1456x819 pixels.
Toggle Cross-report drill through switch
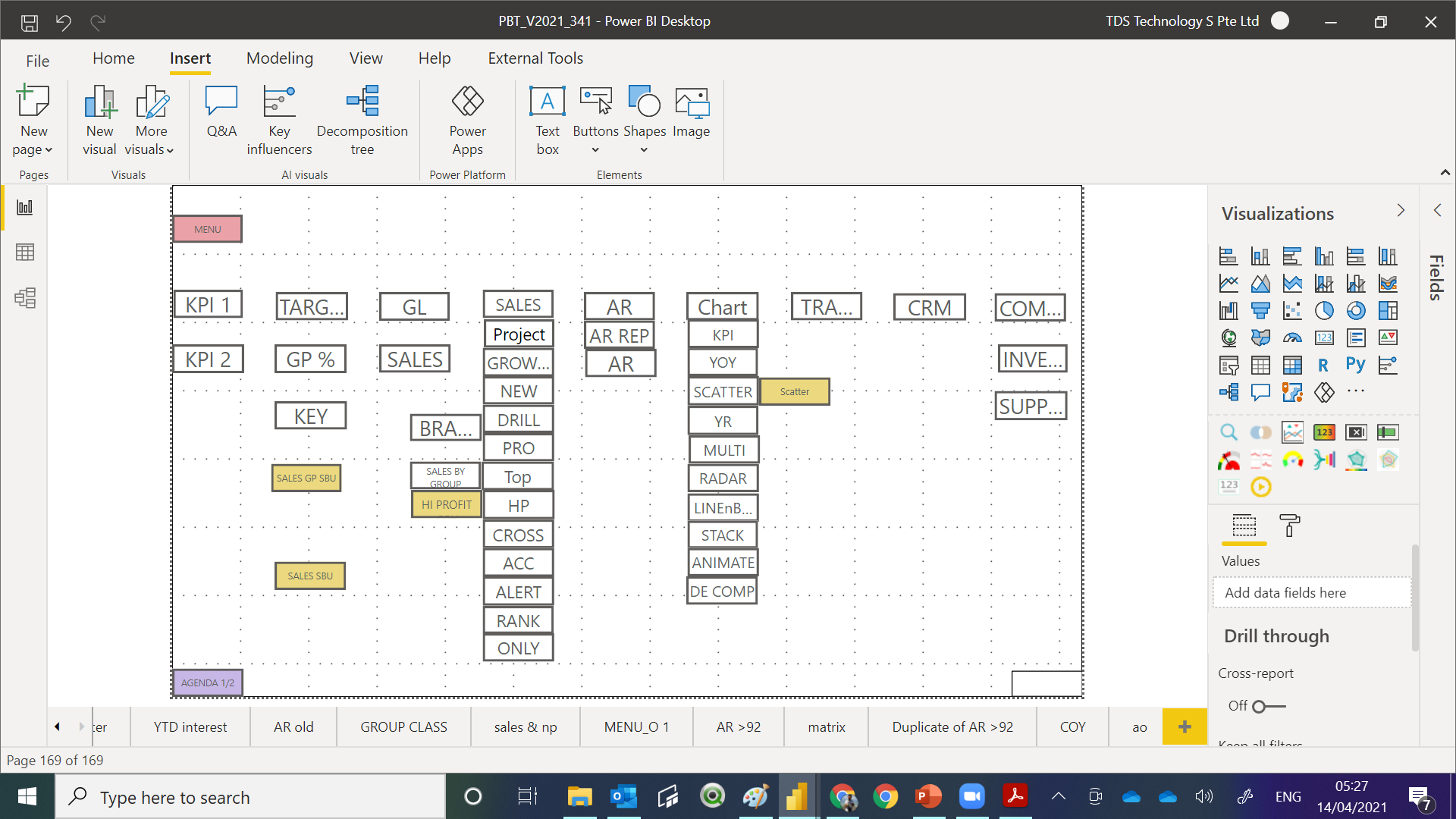[x=1269, y=706]
